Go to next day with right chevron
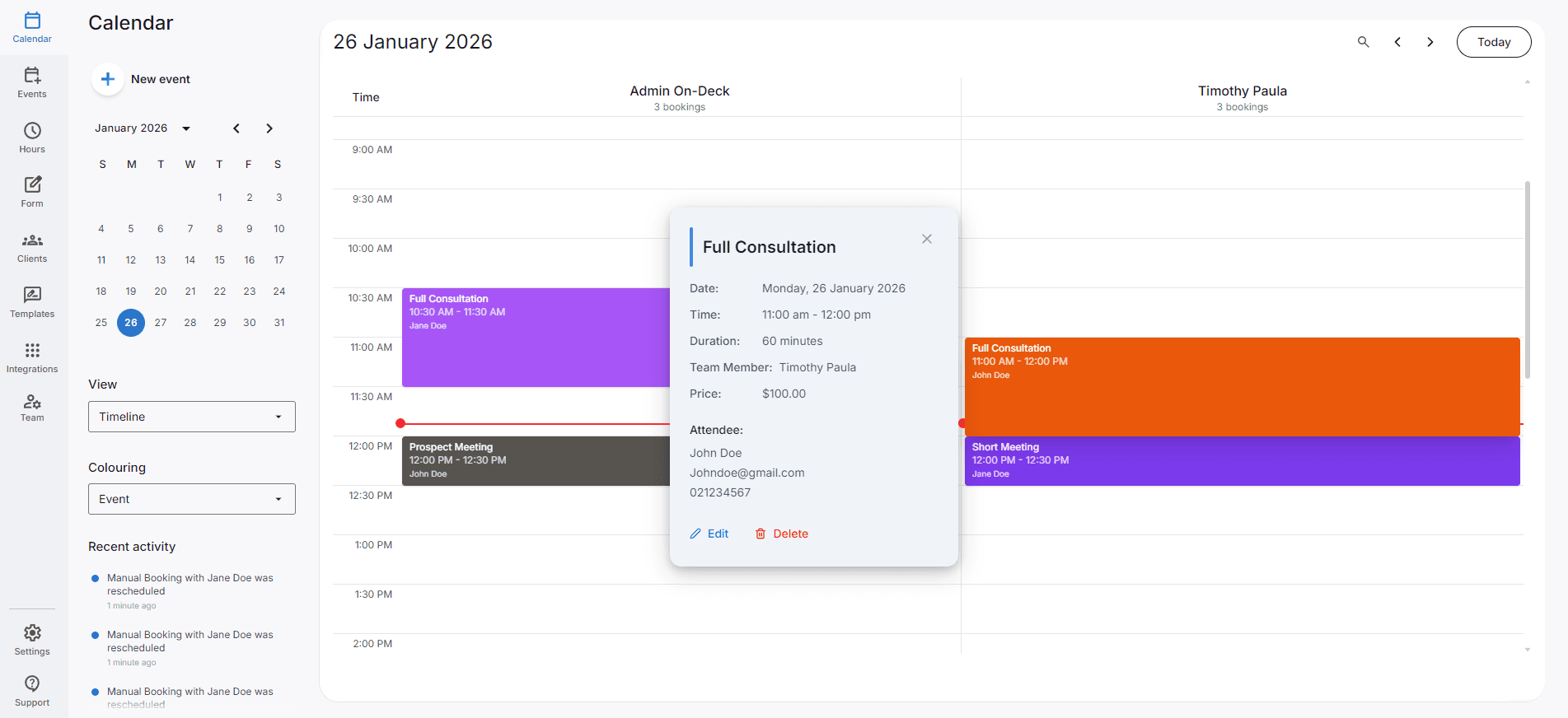Viewport: 1568px width, 718px height. pyautogui.click(x=1430, y=42)
